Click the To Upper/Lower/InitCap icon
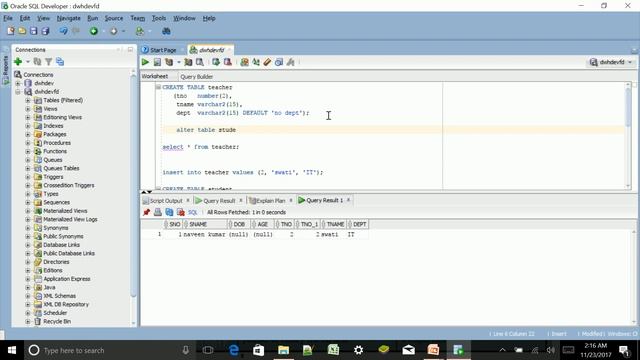The image size is (640, 360). click(x=256, y=62)
